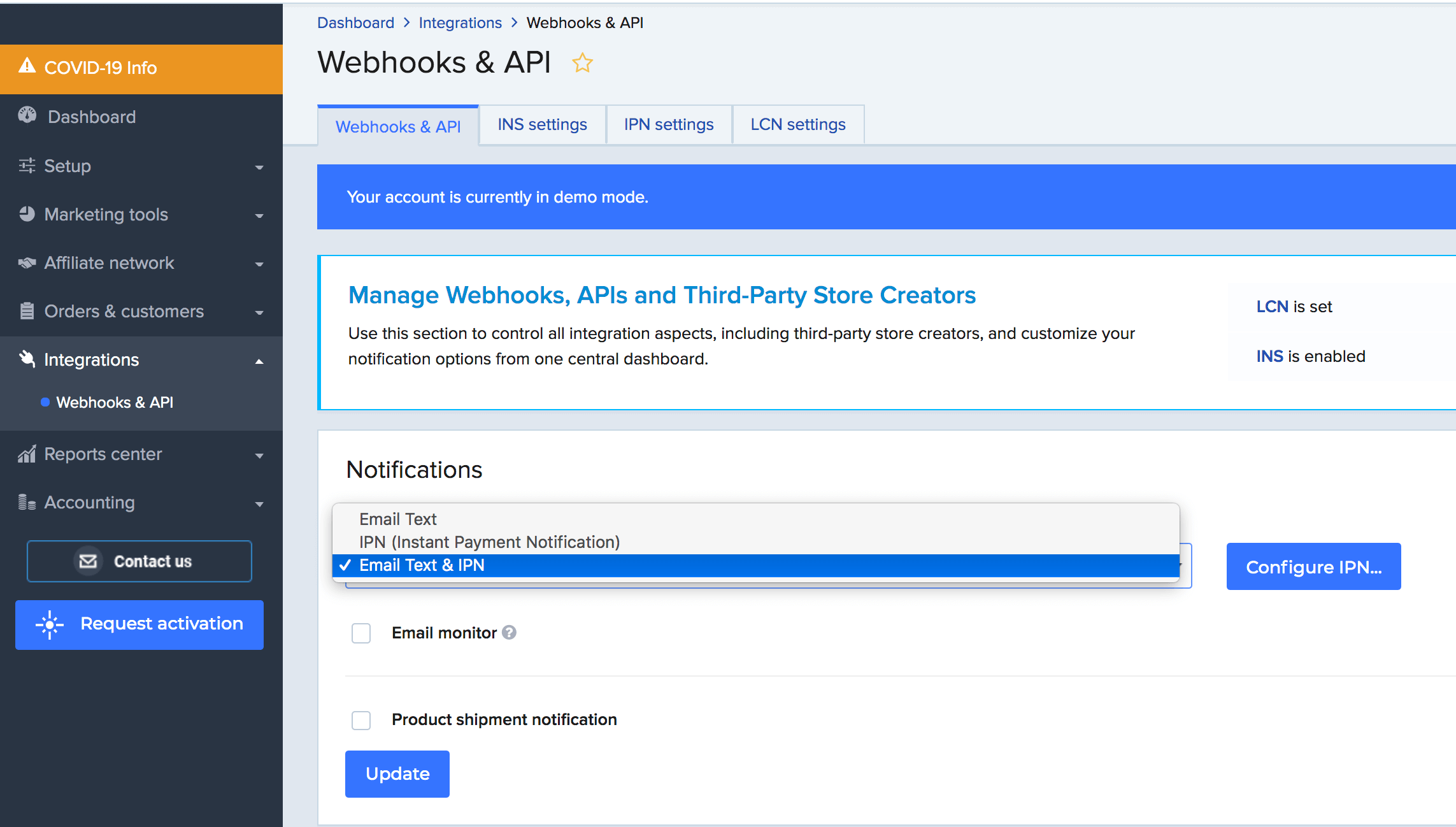The width and height of the screenshot is (1456, 827).
Task: Expand the Setup menu arrow
Action: pos(259,168)
